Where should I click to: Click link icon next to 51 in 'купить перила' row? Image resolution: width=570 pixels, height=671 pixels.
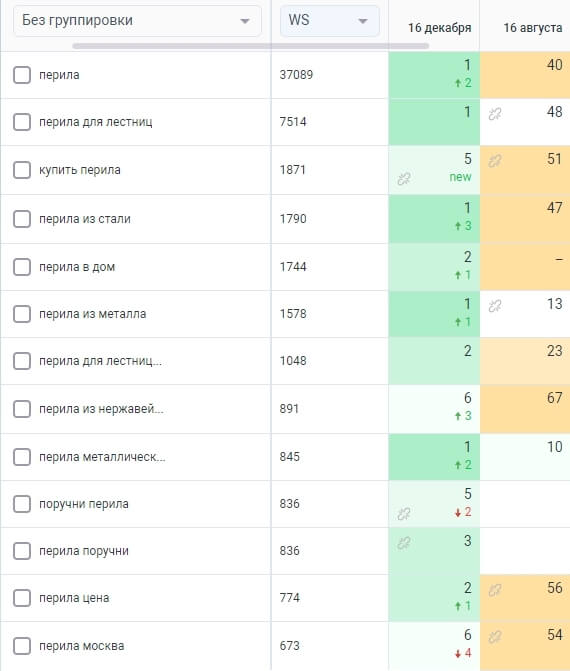495,161
